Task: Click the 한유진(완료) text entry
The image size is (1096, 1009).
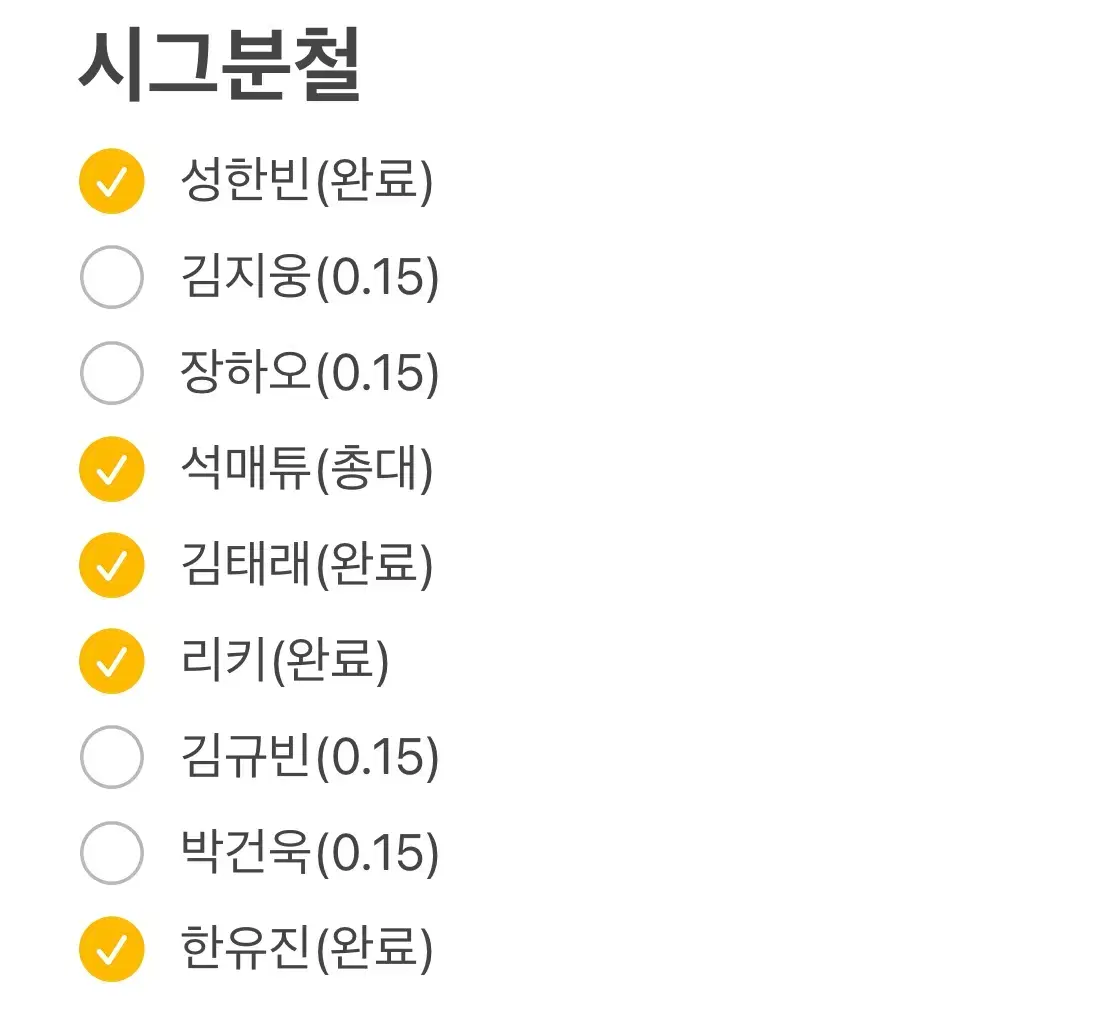Action: pyautogui.click(x=307, y=949)
